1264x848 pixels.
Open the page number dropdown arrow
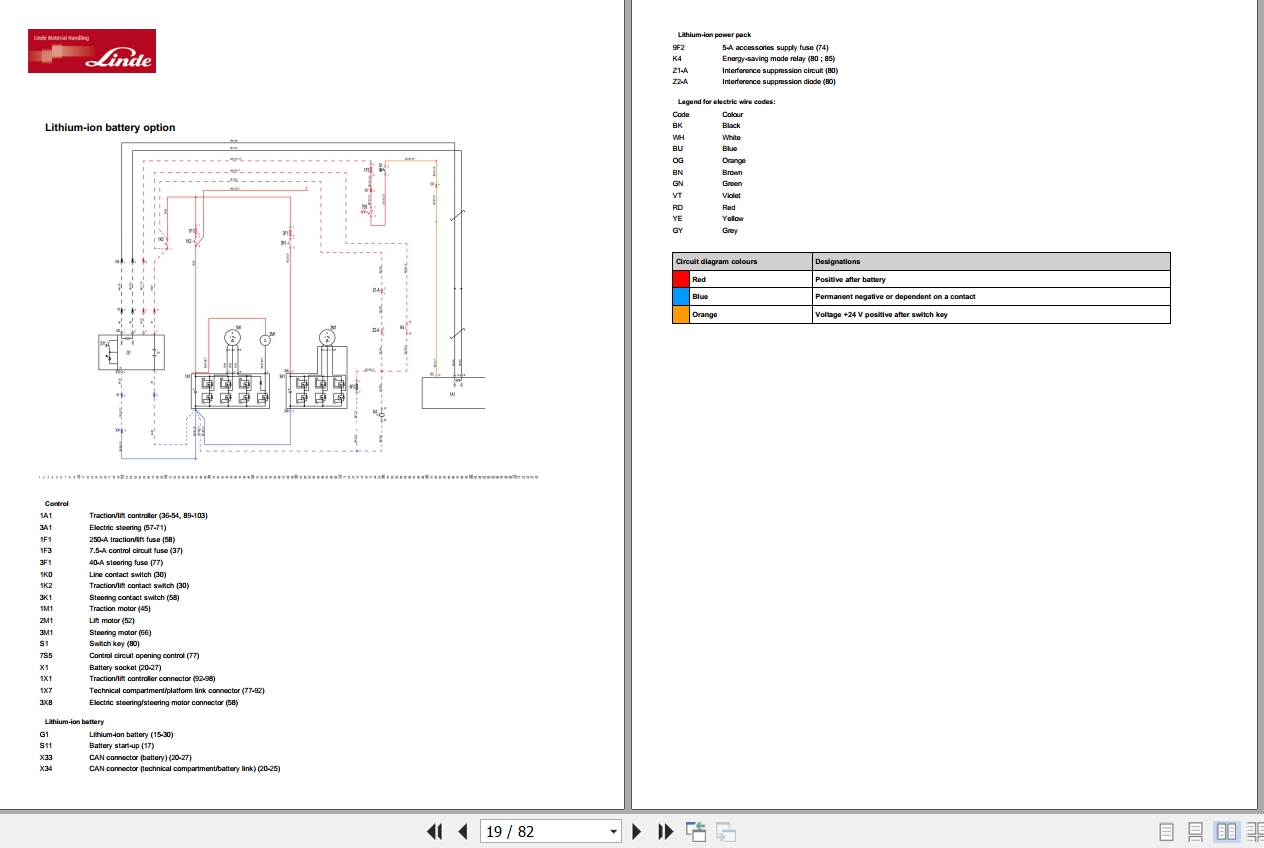[614, 832]
